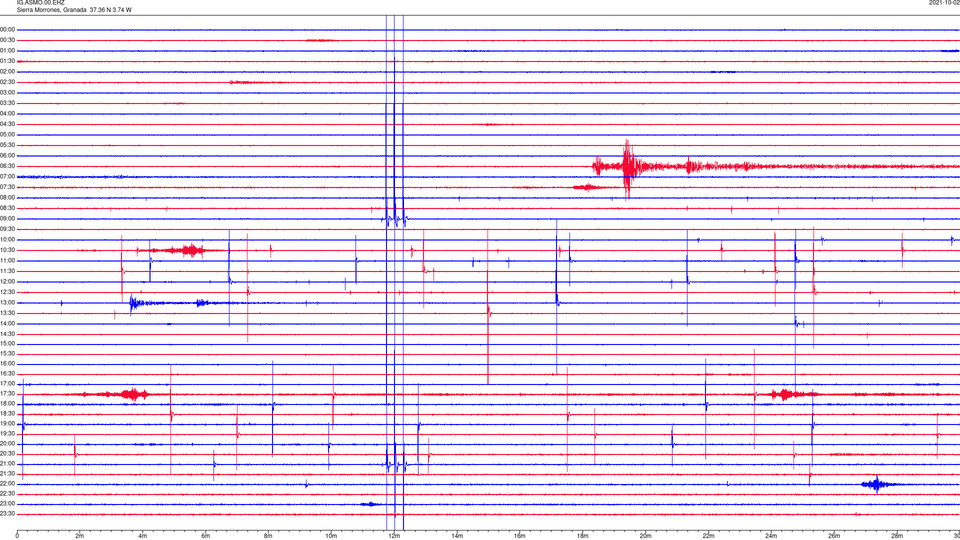Select the 04:30 trace time label
The height and width of the screenshot is (540, 960).
click(x=8, y=124)
